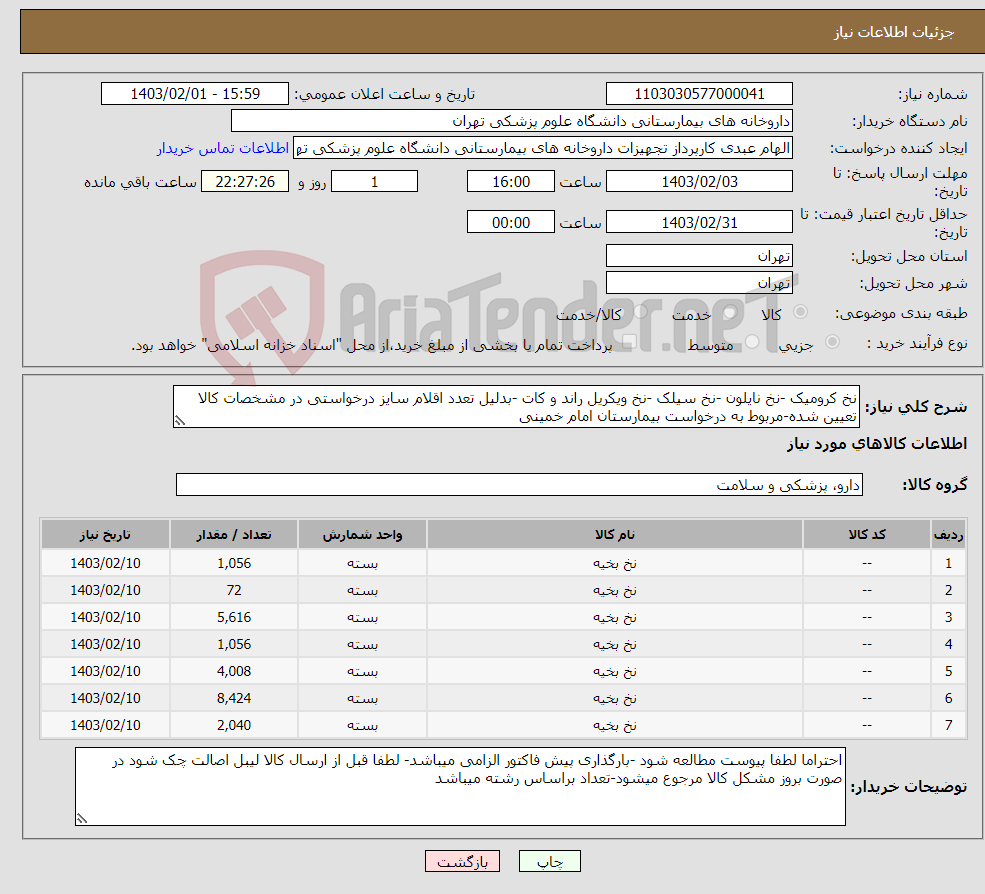Screen dimensions: 985x894
Task: Click quantity 4,008 in row 5
Action: pyautogui.click(x=234, y=672)
